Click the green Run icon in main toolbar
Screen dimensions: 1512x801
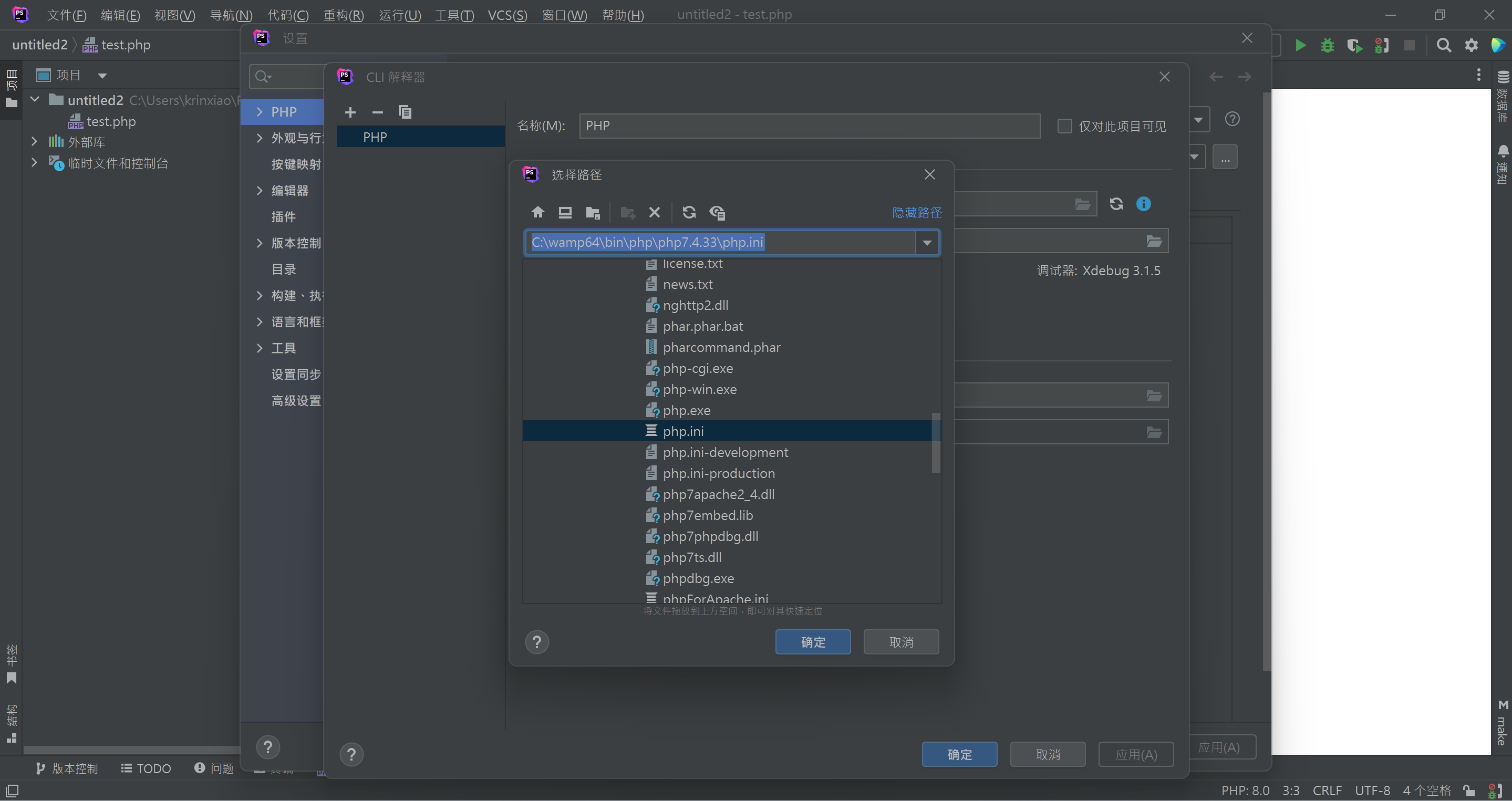click(x=1301, y=45)
